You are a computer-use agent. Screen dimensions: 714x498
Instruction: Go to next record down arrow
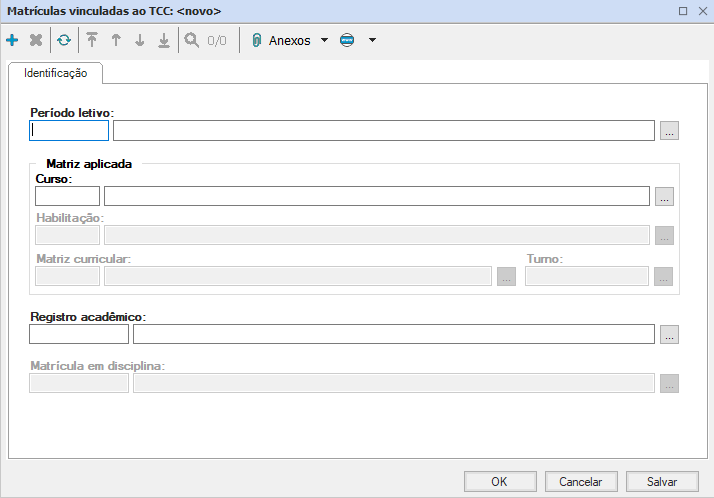point(140,41)
